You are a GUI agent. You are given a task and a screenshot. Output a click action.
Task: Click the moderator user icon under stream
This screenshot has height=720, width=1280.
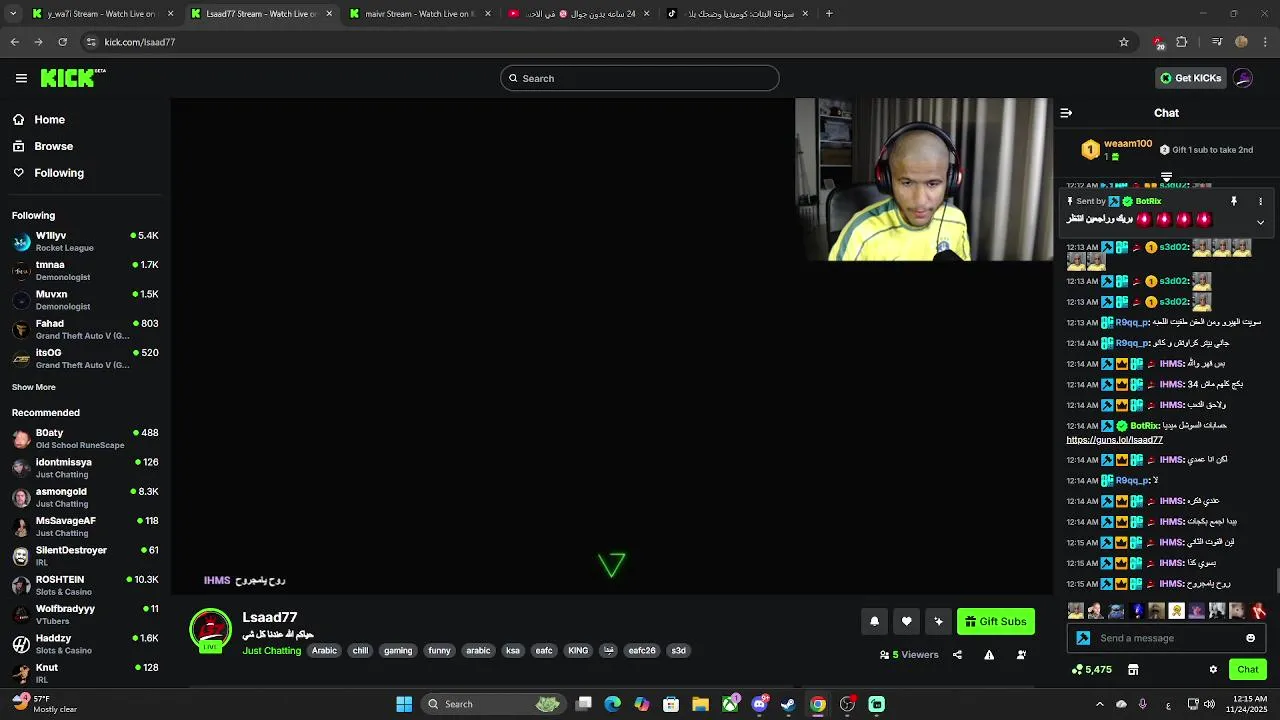click(x=1021, y=655)
